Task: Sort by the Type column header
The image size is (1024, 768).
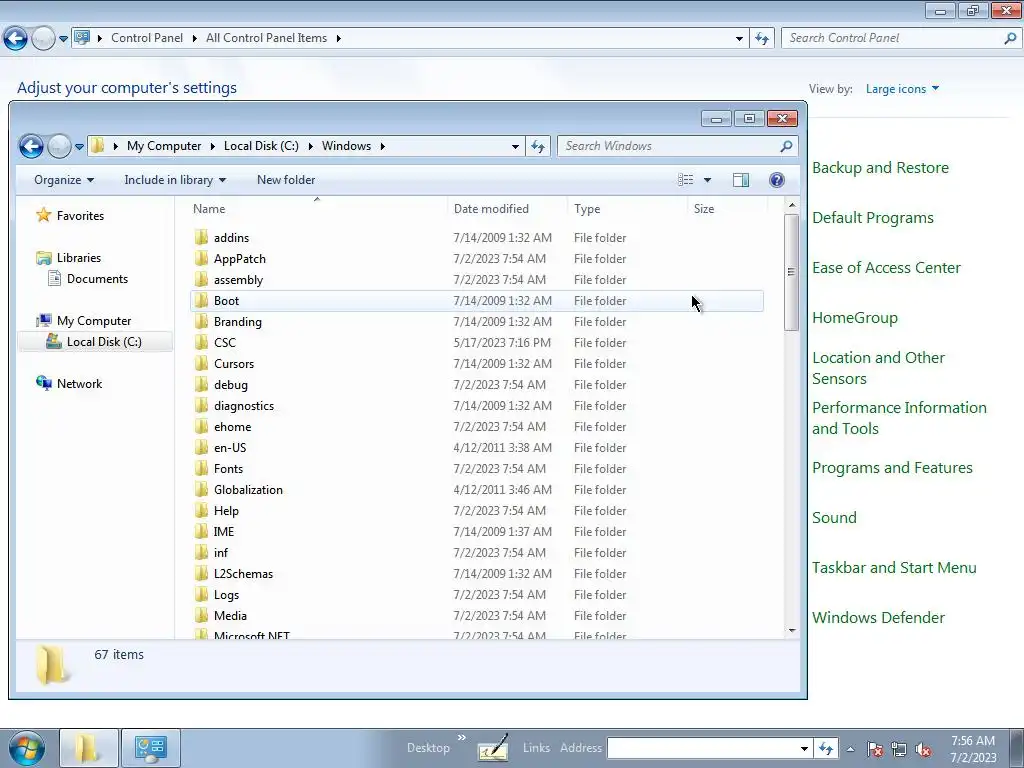Action: pyautogui.click(x=627, y=208)
